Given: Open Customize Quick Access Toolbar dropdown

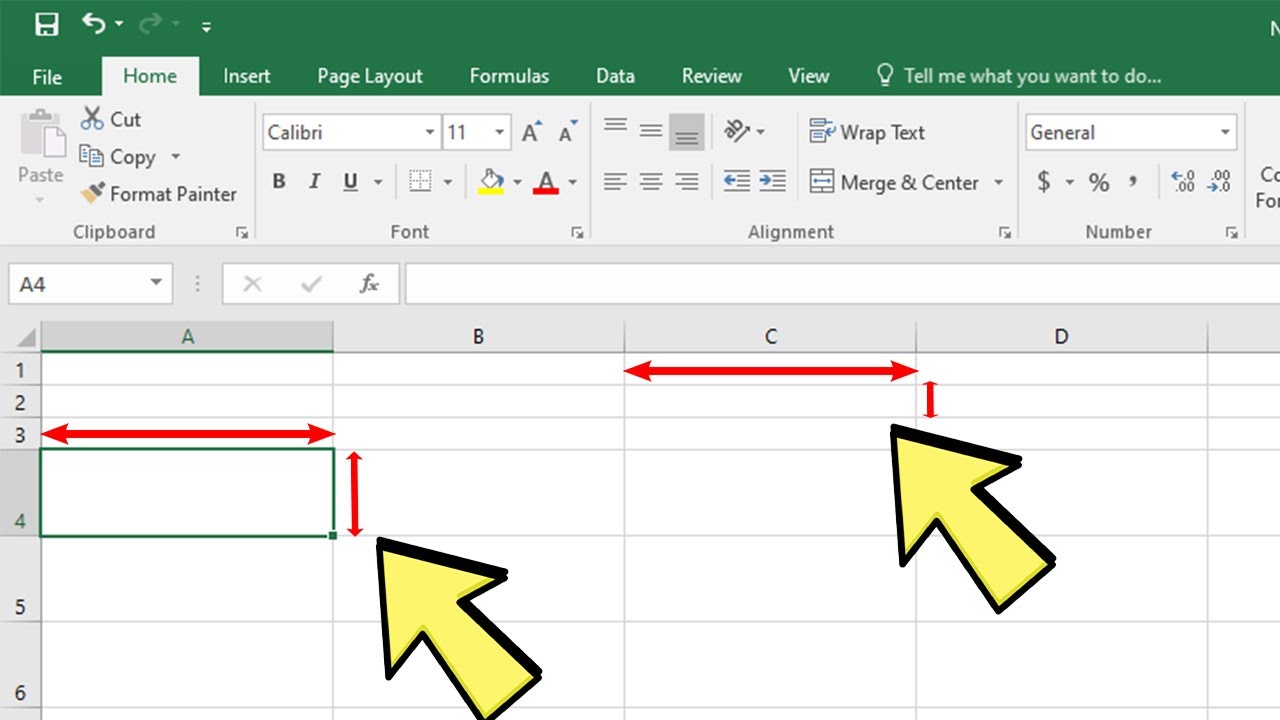Looking at the screenshot, I should pos(206,26).
